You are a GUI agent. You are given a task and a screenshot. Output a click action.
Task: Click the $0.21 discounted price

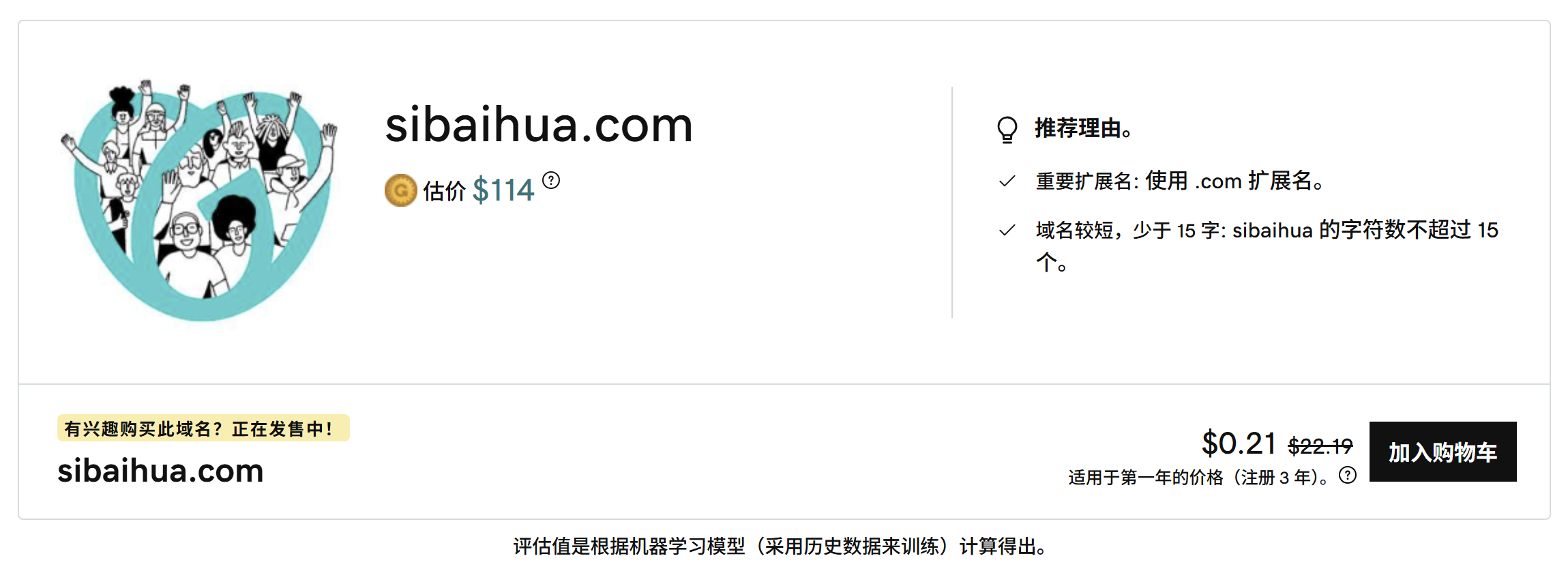tap(1239, 443)
